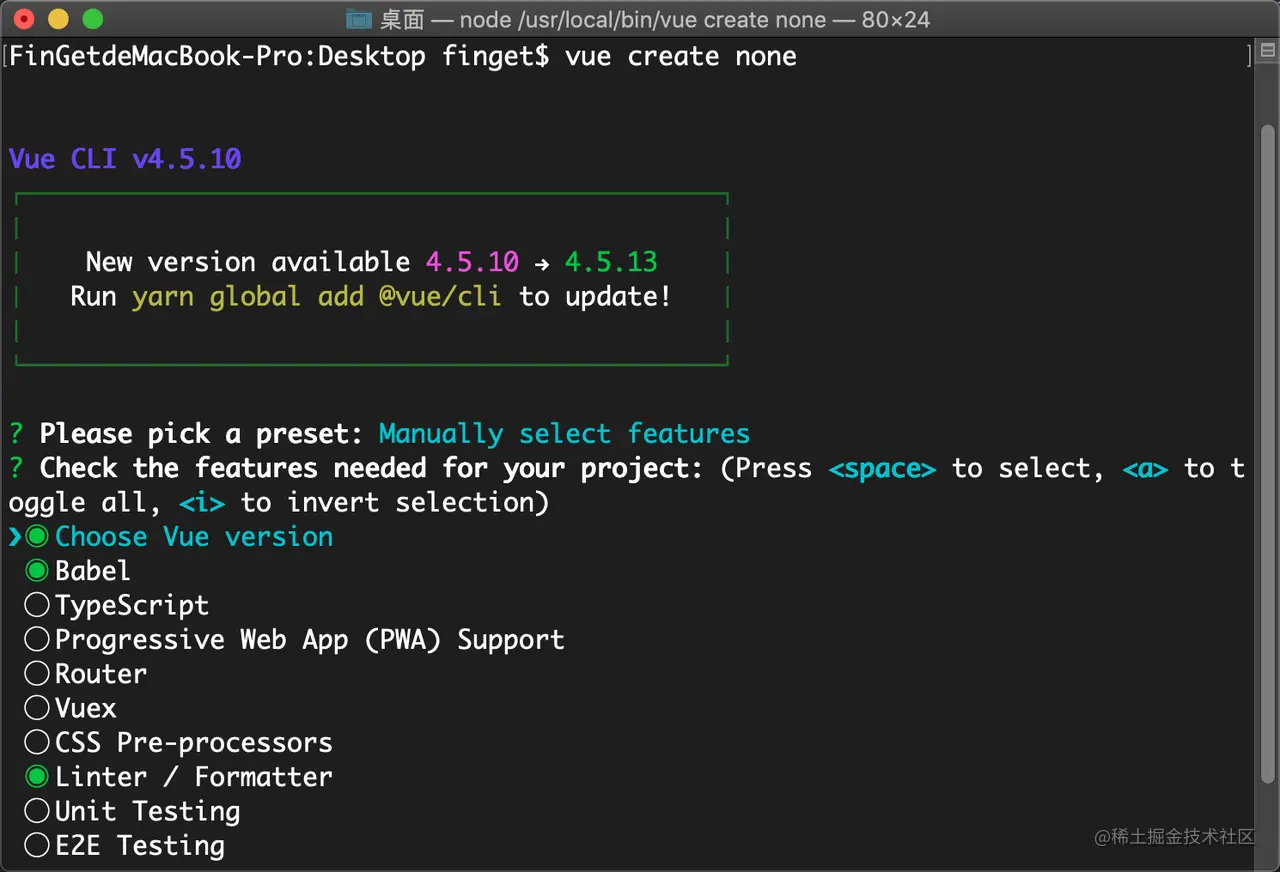Viewport: 1280px width, 872px height.
Task: Click the yarn global add @vue/cli command
Action: click(316, 297)
